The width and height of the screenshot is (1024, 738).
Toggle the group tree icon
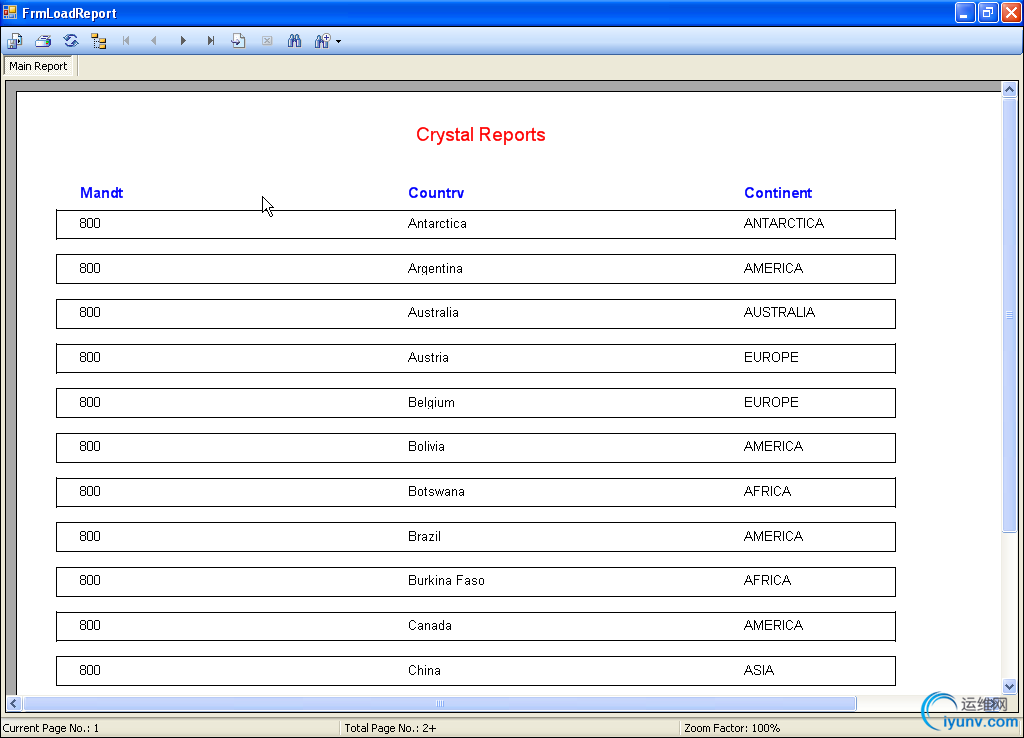tap(99, 41)
